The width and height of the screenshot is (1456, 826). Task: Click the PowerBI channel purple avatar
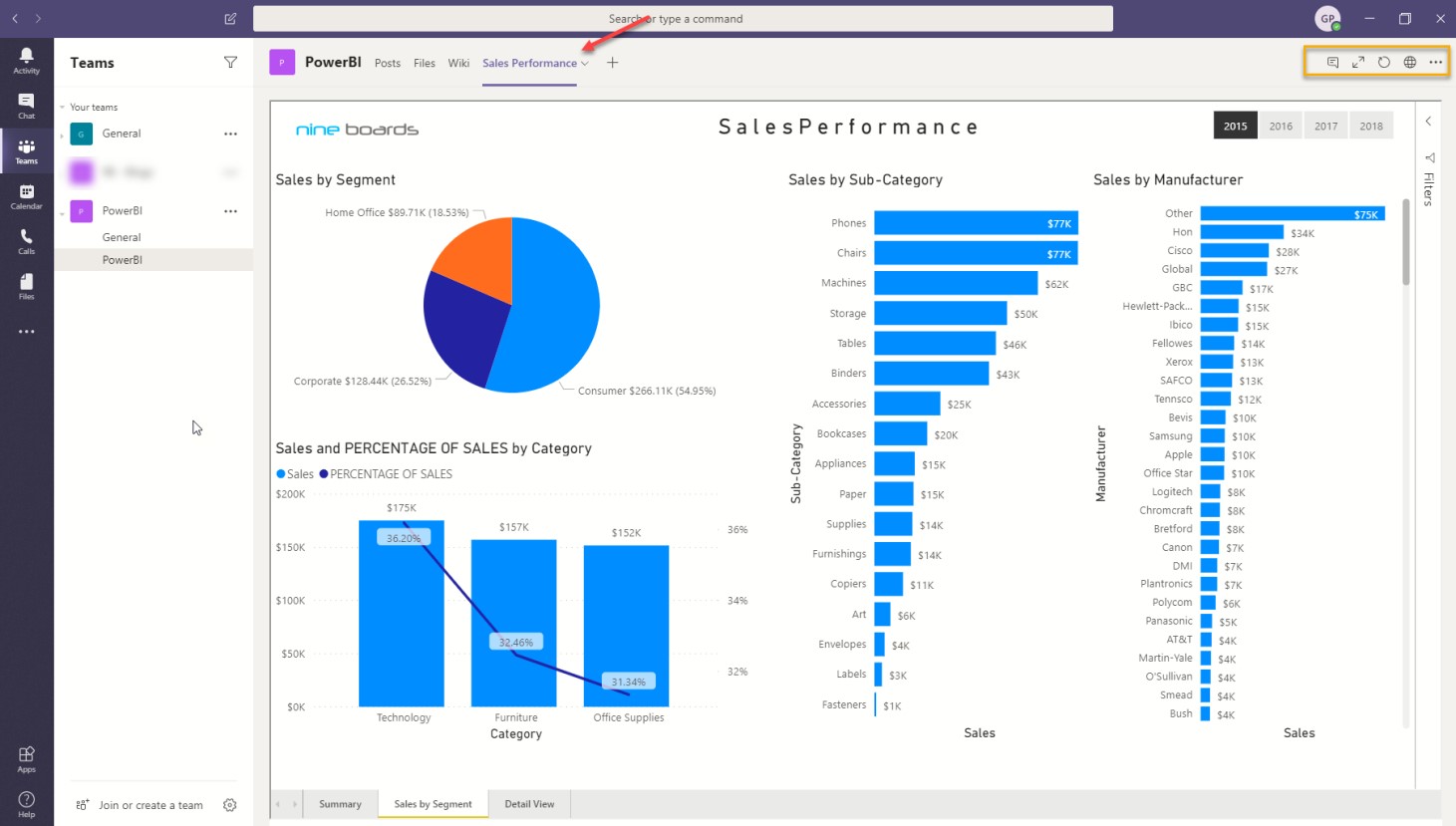tap(282, 62)
